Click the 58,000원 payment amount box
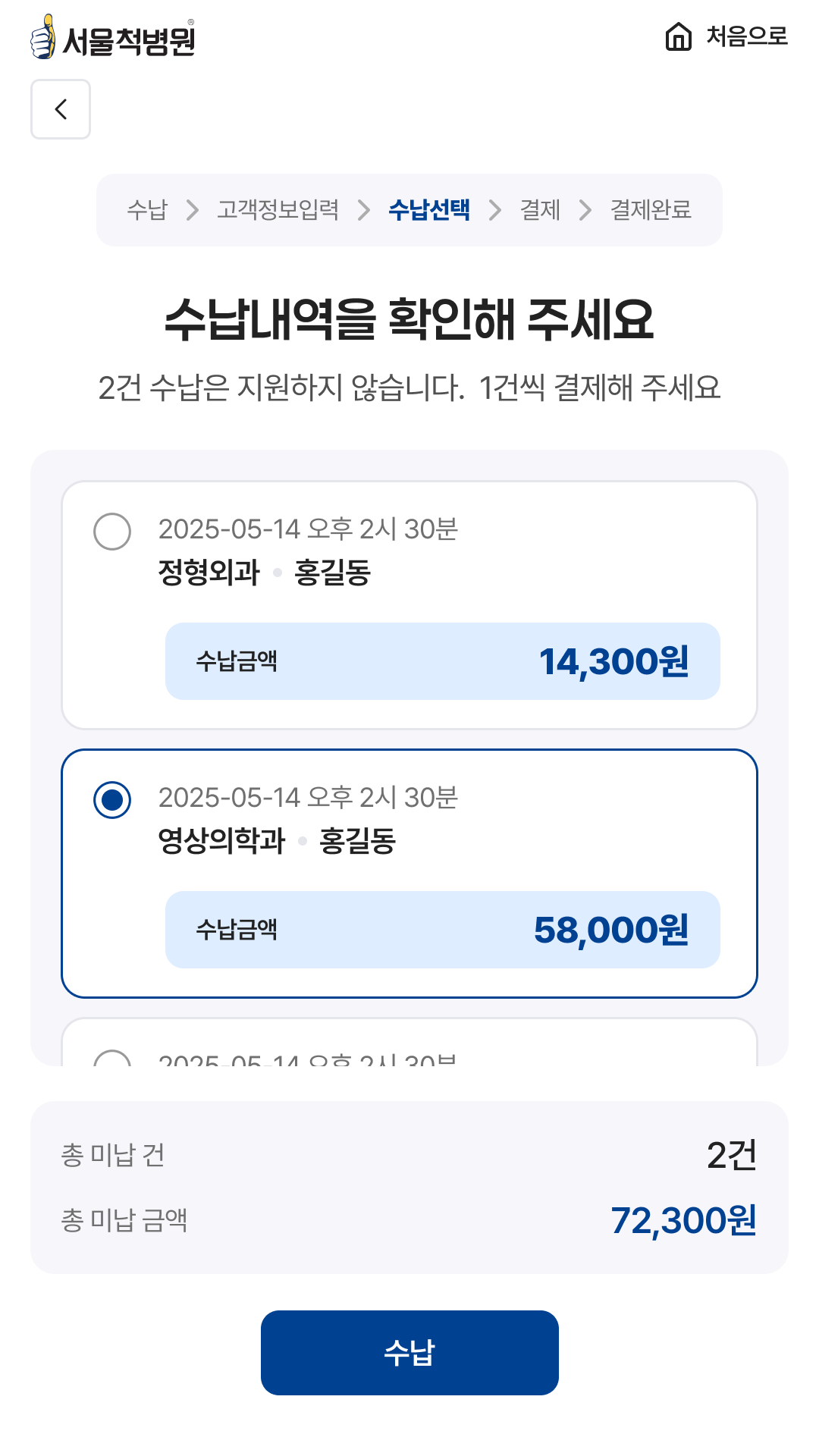The width and height of the screenshot is (819, 1456). pos(442,930)
